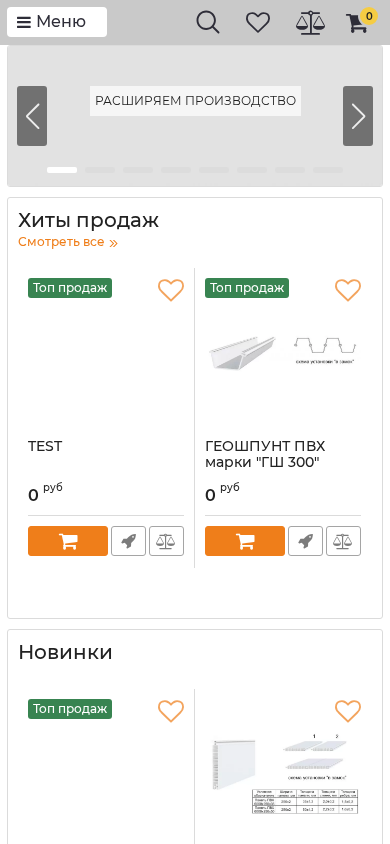This screenshot has height=844, width=390.
Task: Show next slide with right arrow
Action: (x=358, y=116)
